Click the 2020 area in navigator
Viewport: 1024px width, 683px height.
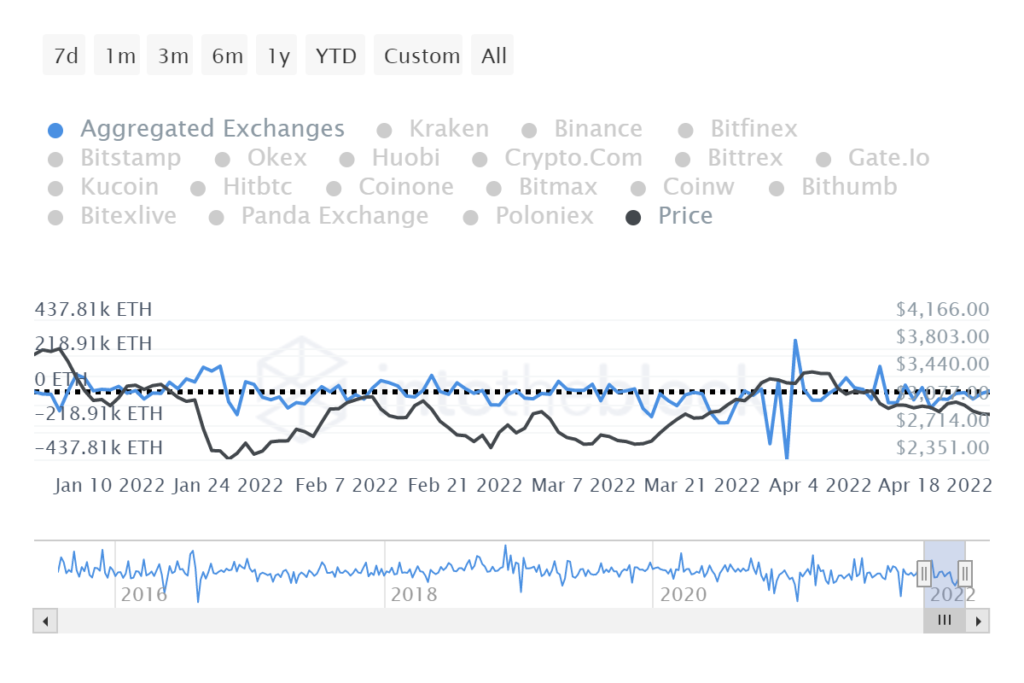683,594
